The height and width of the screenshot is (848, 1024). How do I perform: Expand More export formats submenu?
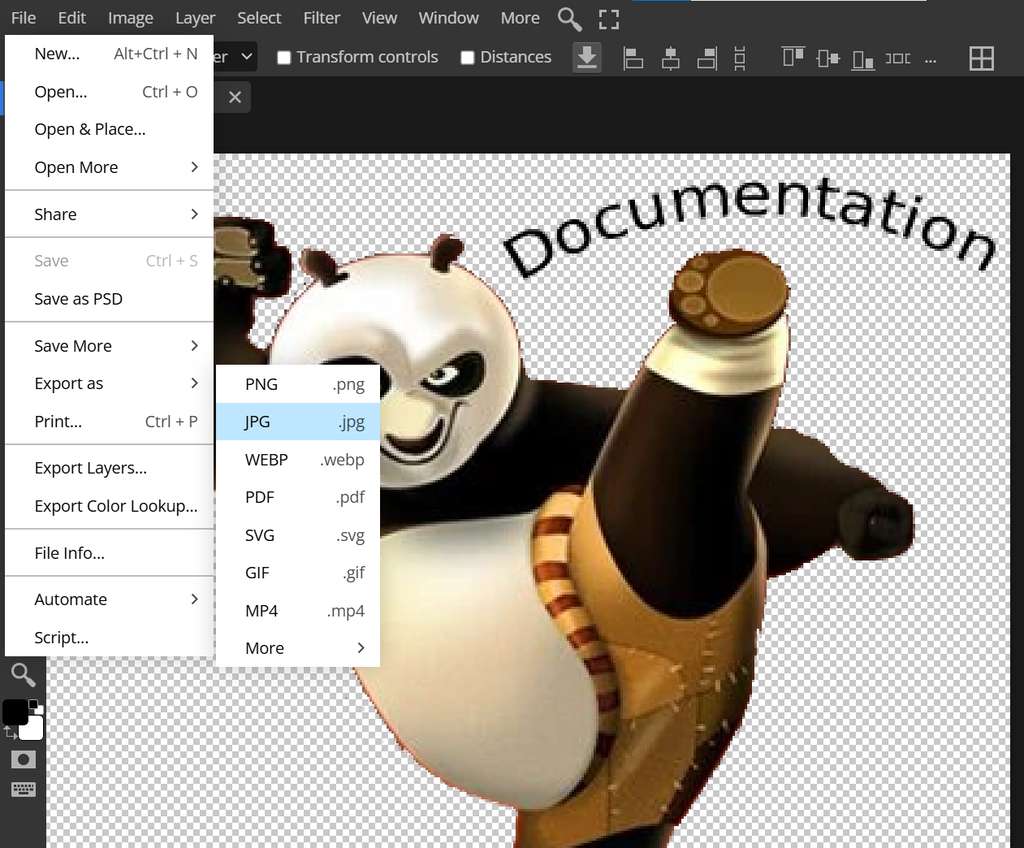click(x=298, y=648)
